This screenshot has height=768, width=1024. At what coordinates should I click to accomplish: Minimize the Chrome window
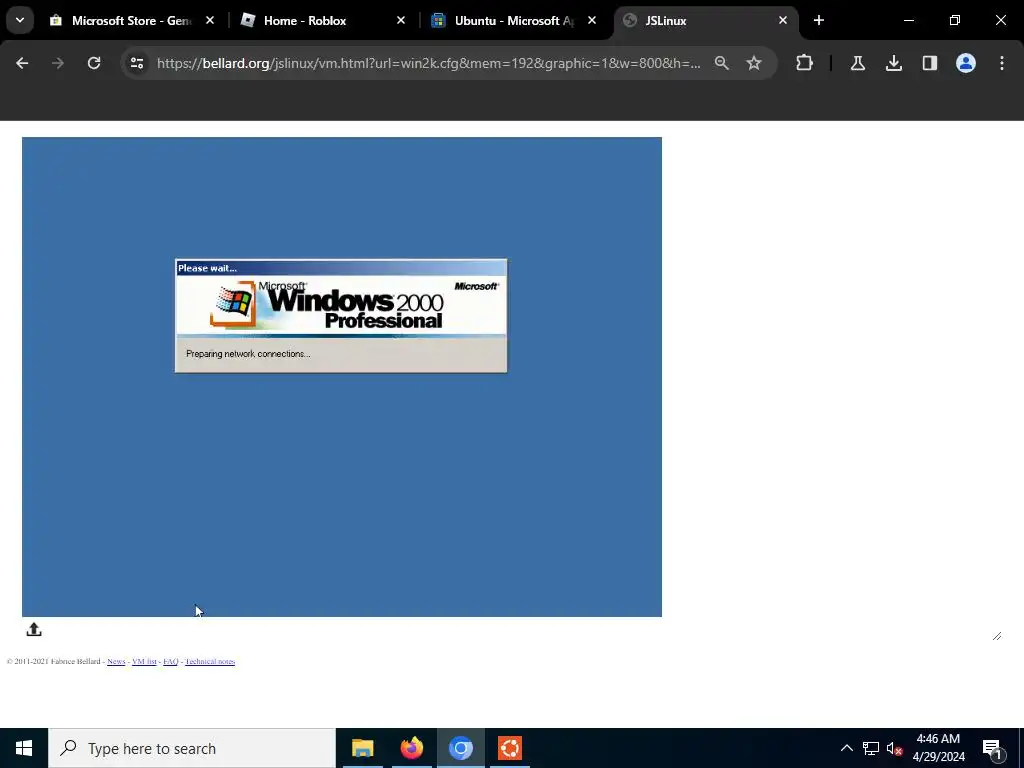pyautogui.click(x=909, y=20)
